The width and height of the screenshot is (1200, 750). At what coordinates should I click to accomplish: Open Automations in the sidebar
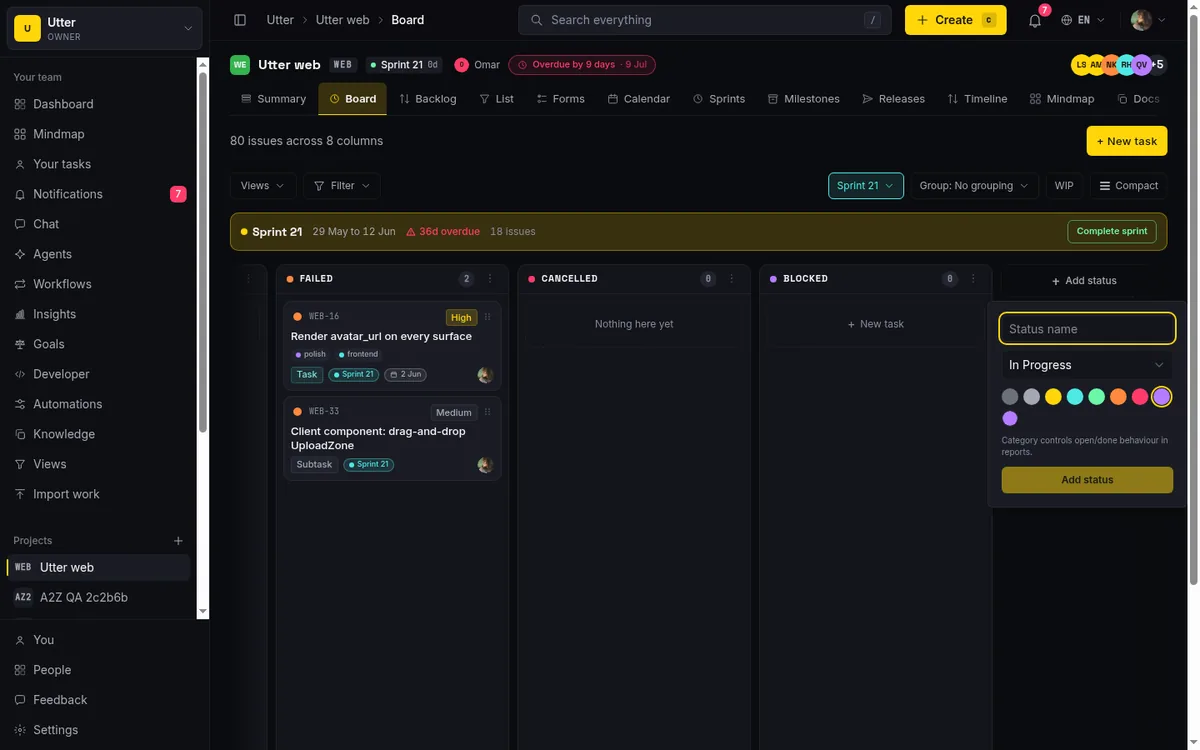pos(100,404)
